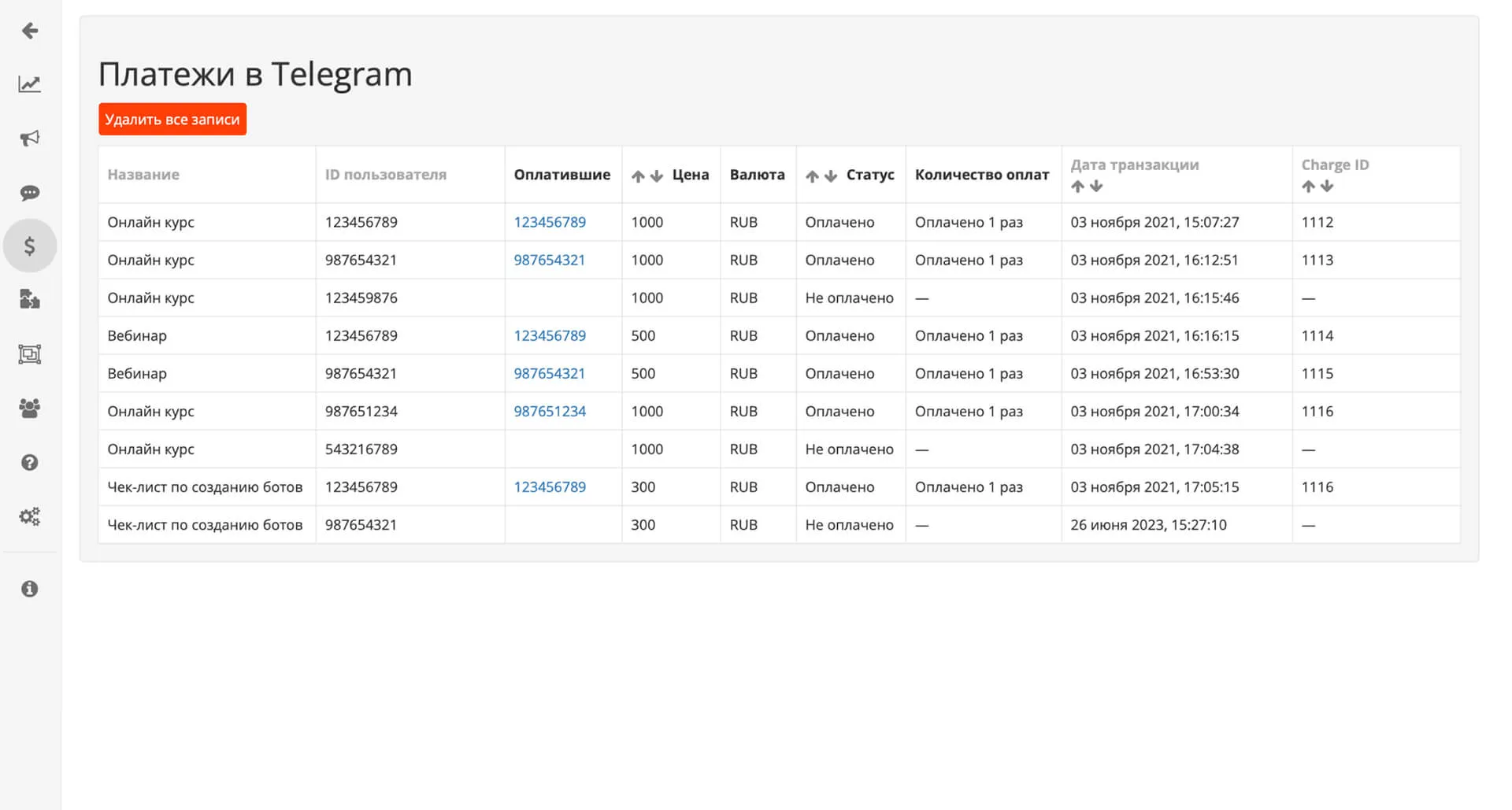Click the ID пользователя column header
Viewport: 1512px width, 810px height.
pos(386,175)
